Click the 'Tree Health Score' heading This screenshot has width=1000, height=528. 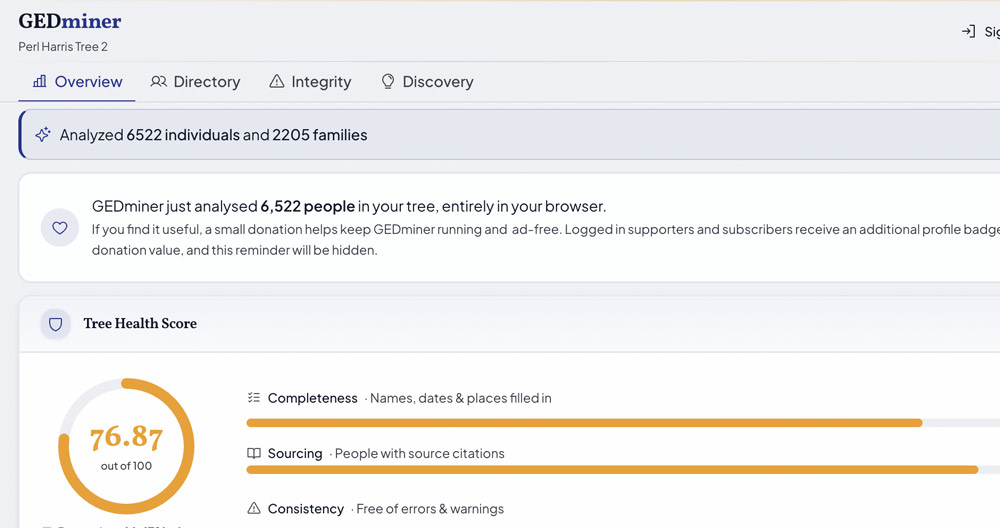point(140,323)
